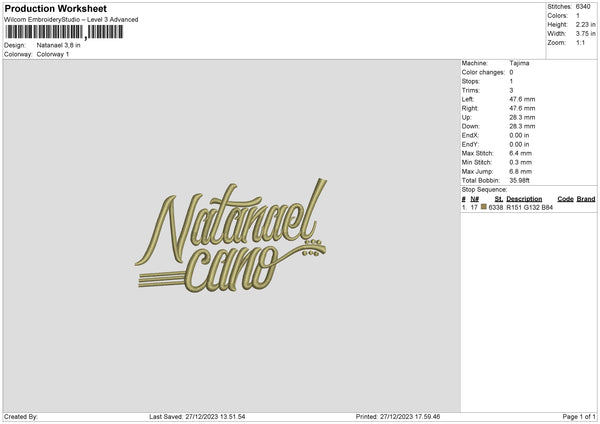Click the Up value '28.3 mm'
Image resolution: width=600 pixels, height=424 pixels.
coord(522,117)
